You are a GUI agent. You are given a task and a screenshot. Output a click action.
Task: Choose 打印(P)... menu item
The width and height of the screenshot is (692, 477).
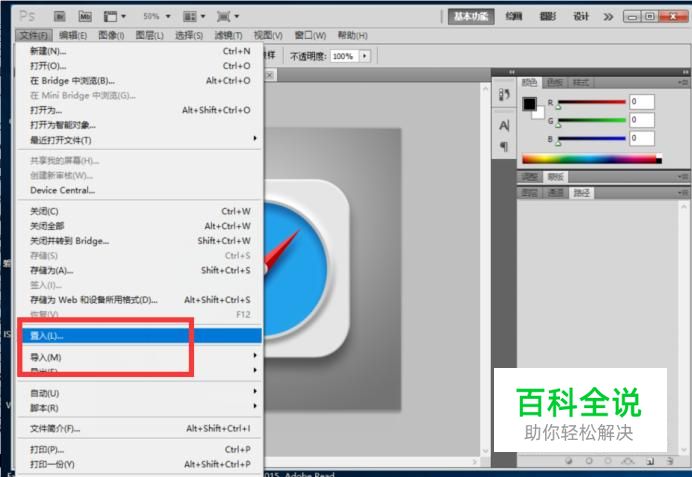[140, 450]
